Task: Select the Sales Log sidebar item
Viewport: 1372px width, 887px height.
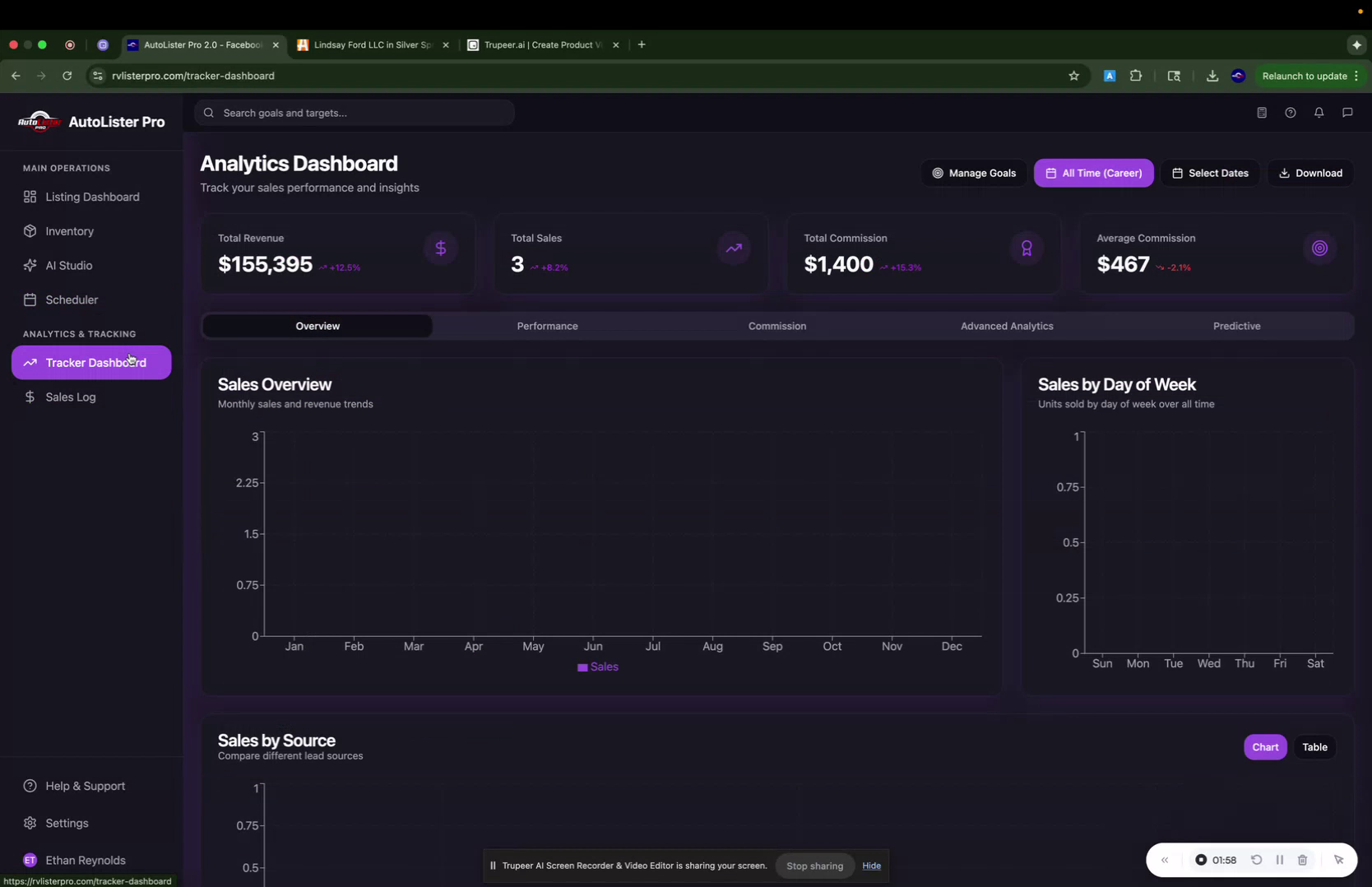Action: point(71,397)
